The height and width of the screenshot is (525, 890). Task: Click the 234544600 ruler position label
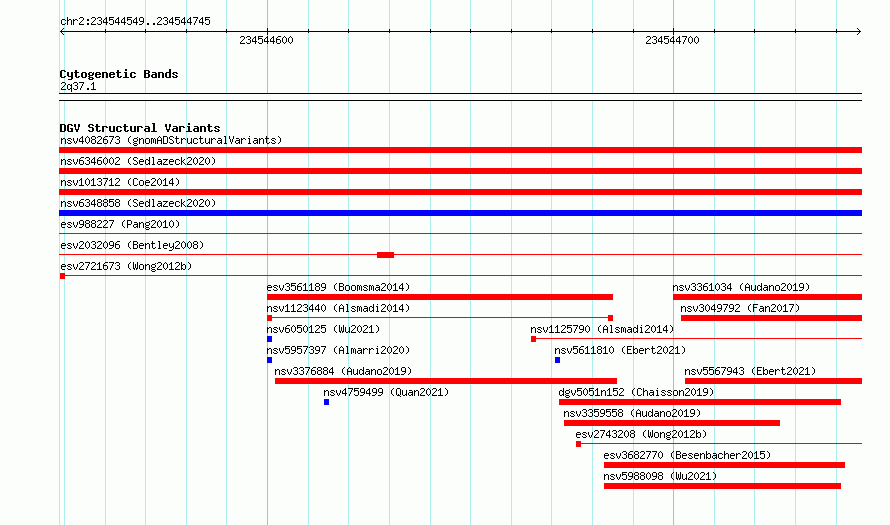pyautogui.click(x=266, y=40)
